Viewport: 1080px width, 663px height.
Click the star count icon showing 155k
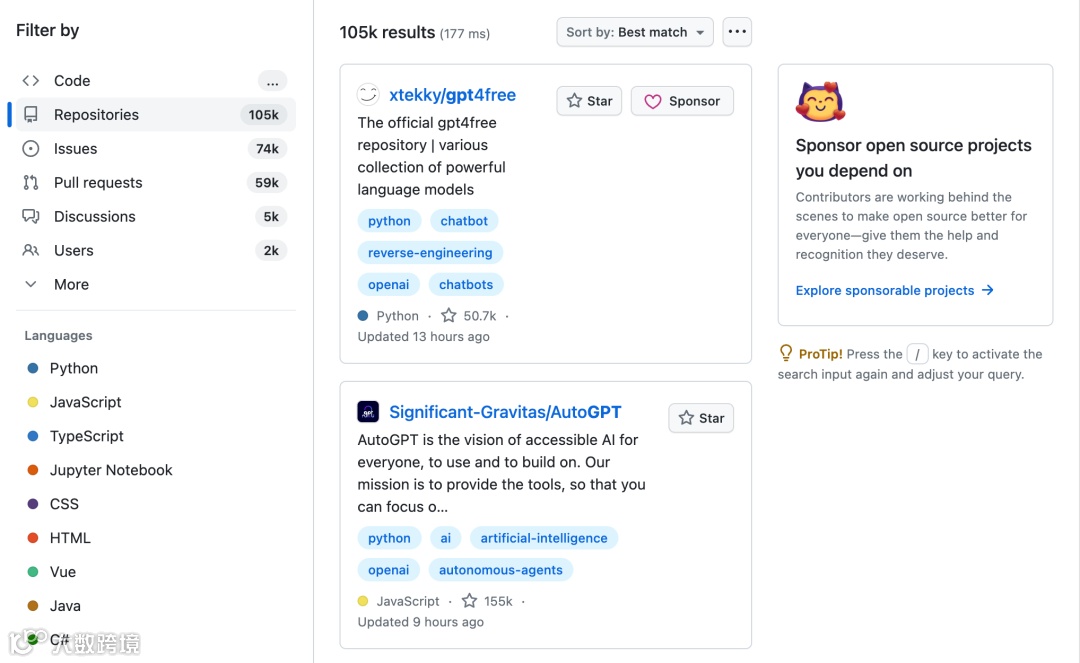coord(469,601)
